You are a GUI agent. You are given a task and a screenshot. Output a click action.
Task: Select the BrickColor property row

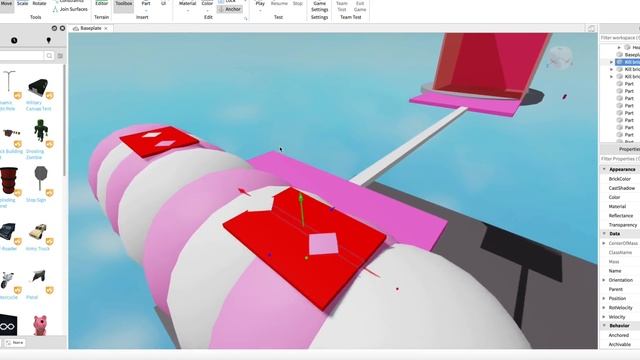point(620,179)
